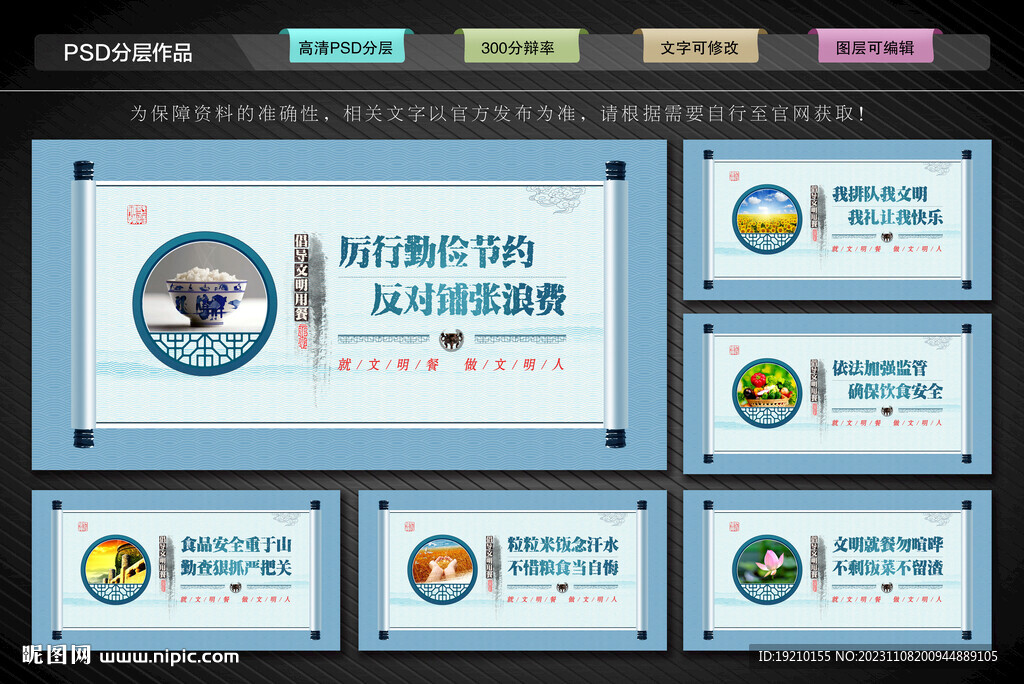Select the text 不惜粮食当自悔
1024x684 pixels.
[563, 568]
